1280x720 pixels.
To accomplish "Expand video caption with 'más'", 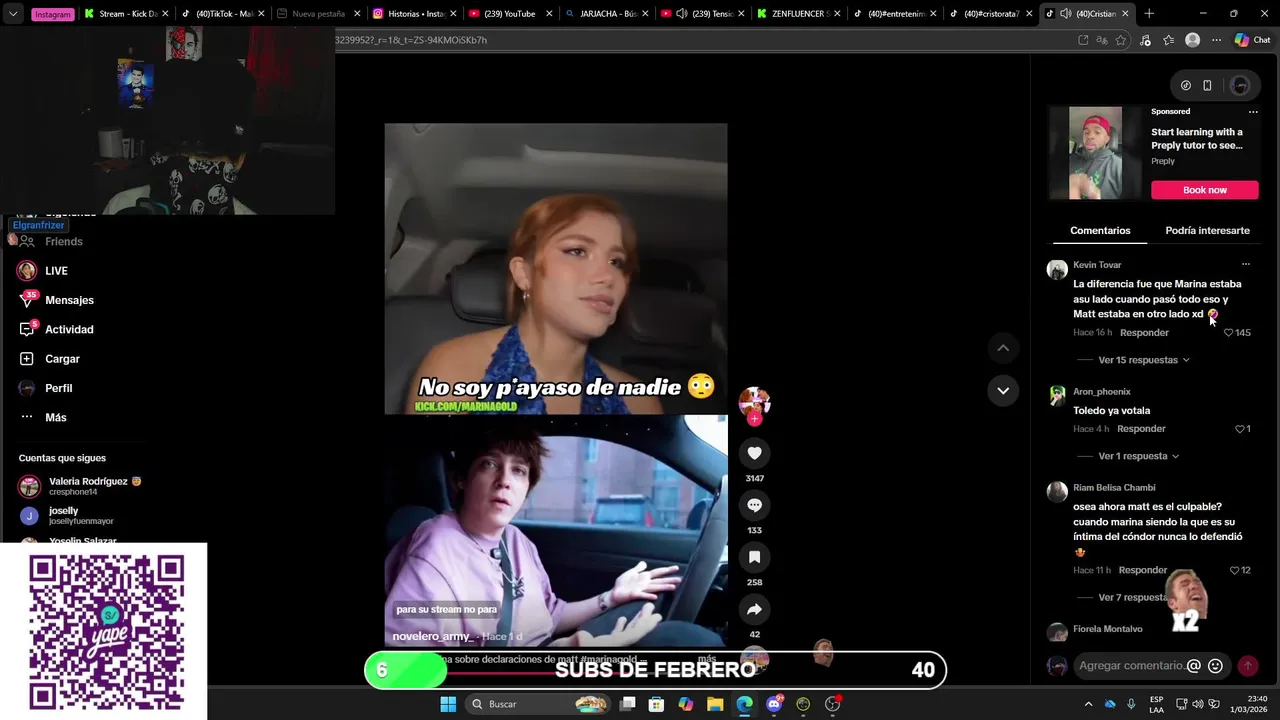I will coord(707,659).
